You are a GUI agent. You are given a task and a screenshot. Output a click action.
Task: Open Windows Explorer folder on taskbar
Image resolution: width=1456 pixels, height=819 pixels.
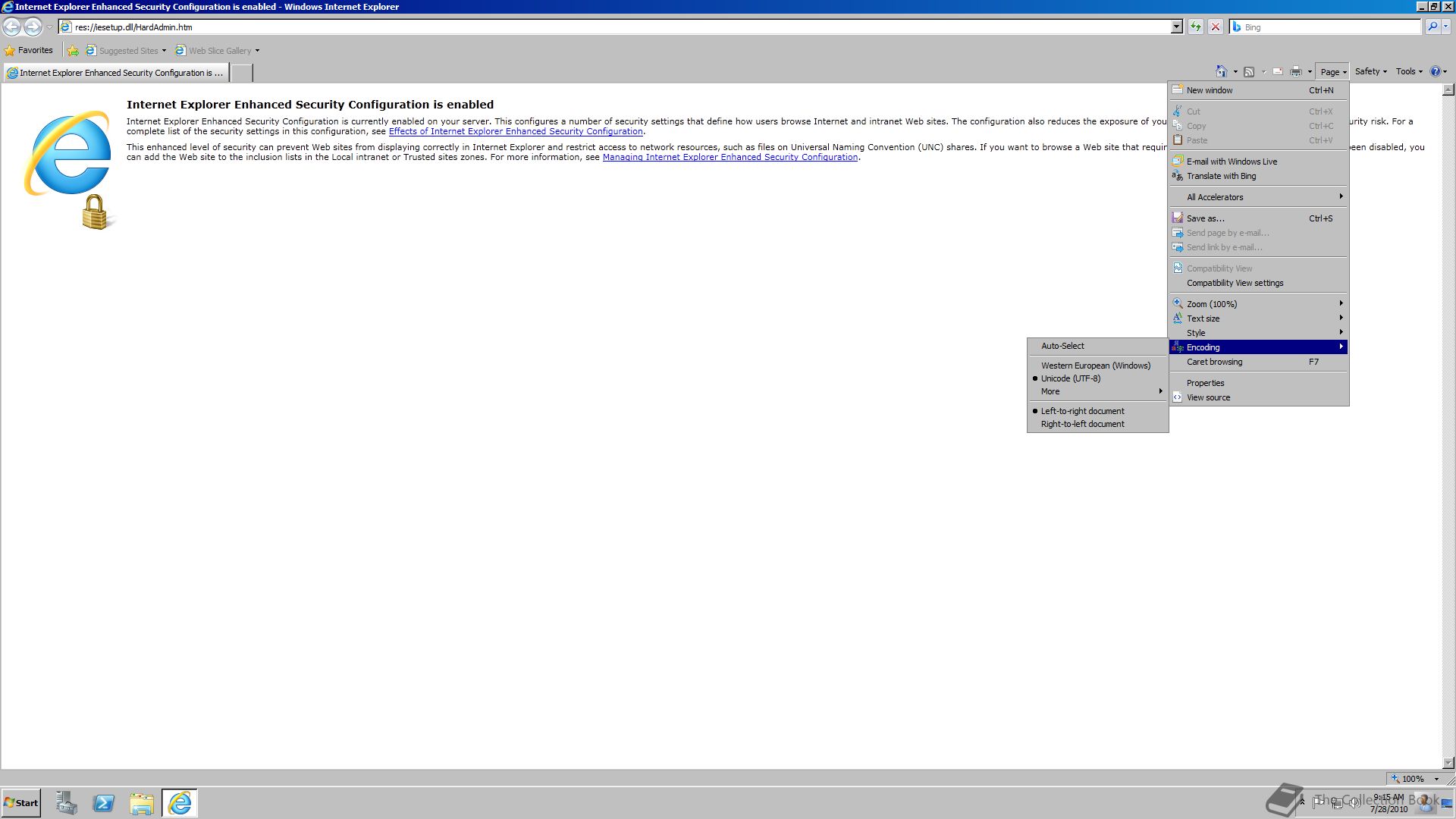click(x=142, y=803)
